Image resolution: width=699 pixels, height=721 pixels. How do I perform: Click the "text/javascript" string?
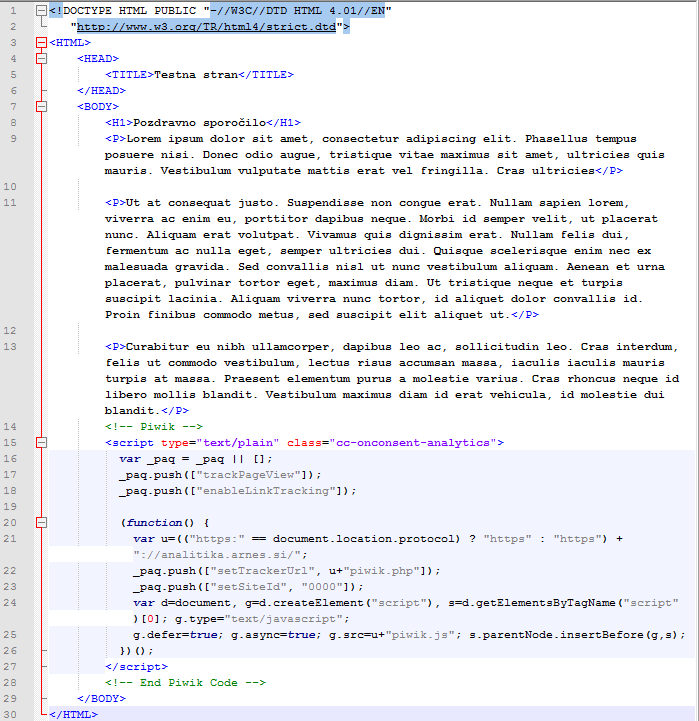pyautogui.click(x=284, y=619)
